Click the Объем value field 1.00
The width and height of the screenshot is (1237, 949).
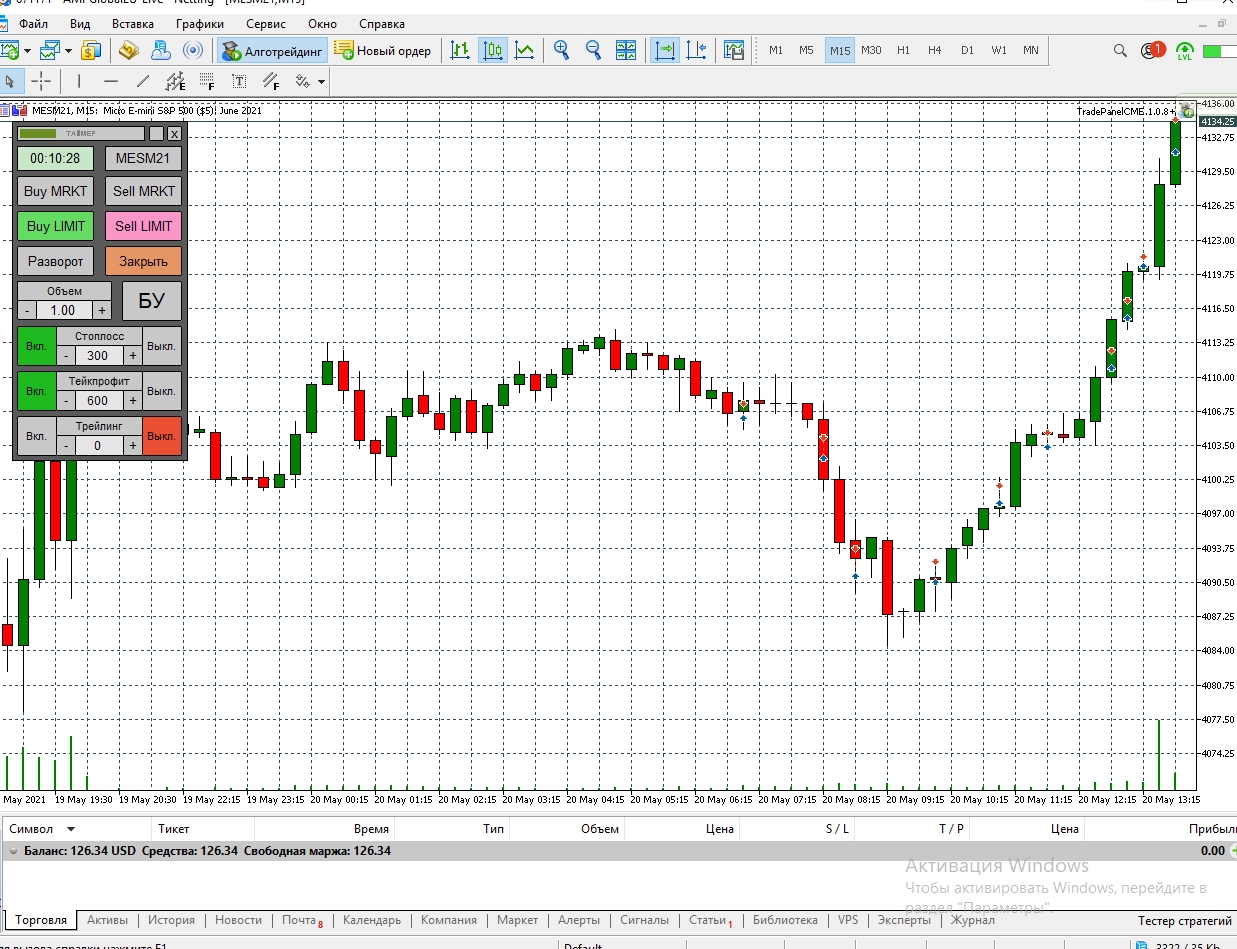63,310
